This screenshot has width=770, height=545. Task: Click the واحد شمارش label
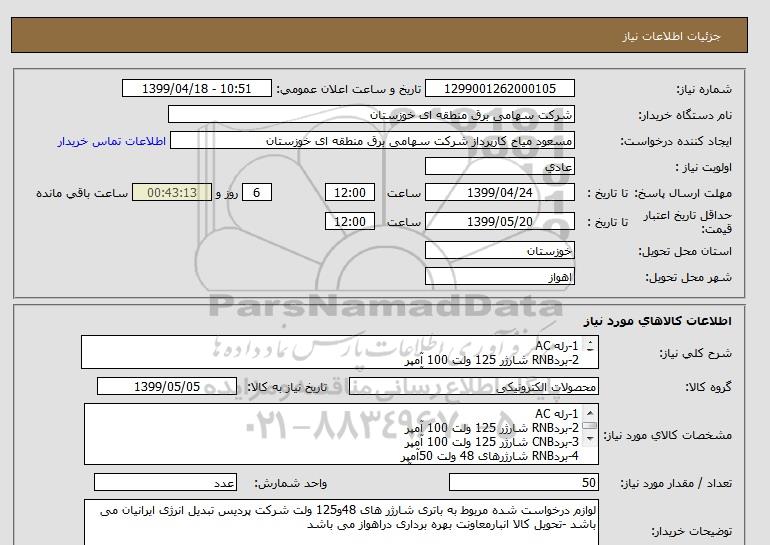(x=291, y=483)
